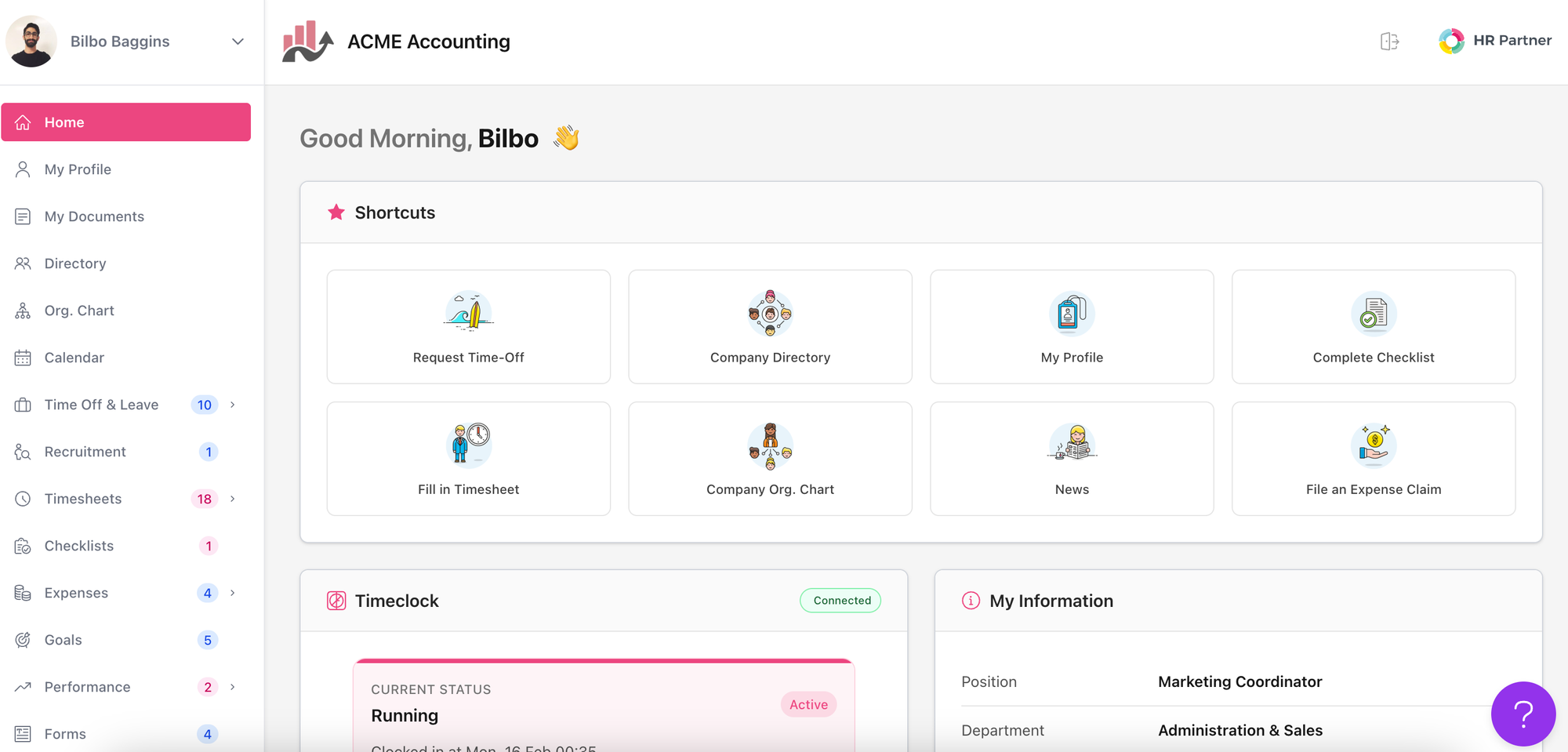This screenshot has width=1568, height=752.
Task: Open the Company Directory shortcut icon
Action: click(x=770, y=313)
